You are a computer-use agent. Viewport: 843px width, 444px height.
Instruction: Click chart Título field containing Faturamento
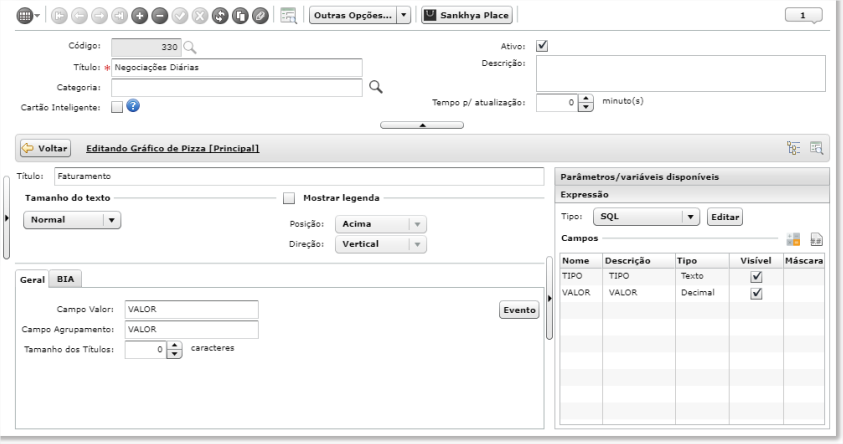299,176
